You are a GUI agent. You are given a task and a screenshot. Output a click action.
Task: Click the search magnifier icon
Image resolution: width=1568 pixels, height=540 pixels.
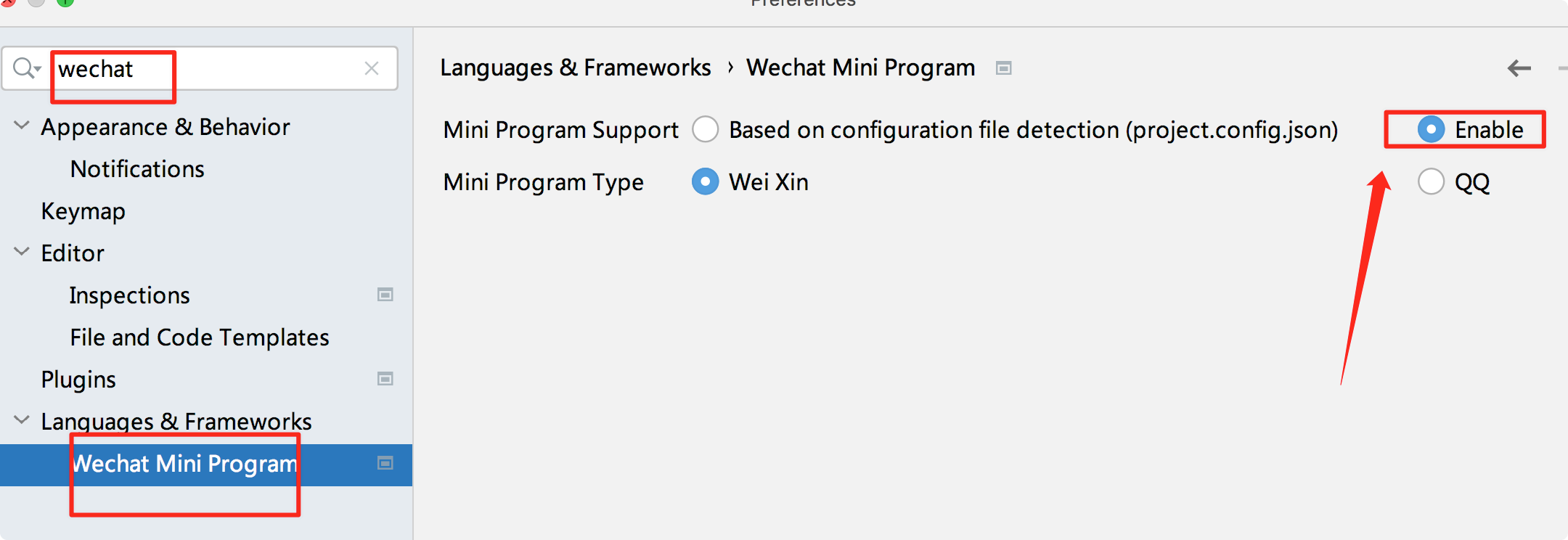pyautogui.click(x=25, y=68)
